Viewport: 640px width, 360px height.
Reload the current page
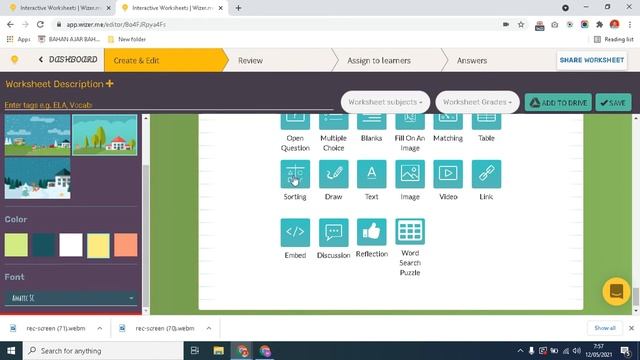coord(40,24)
